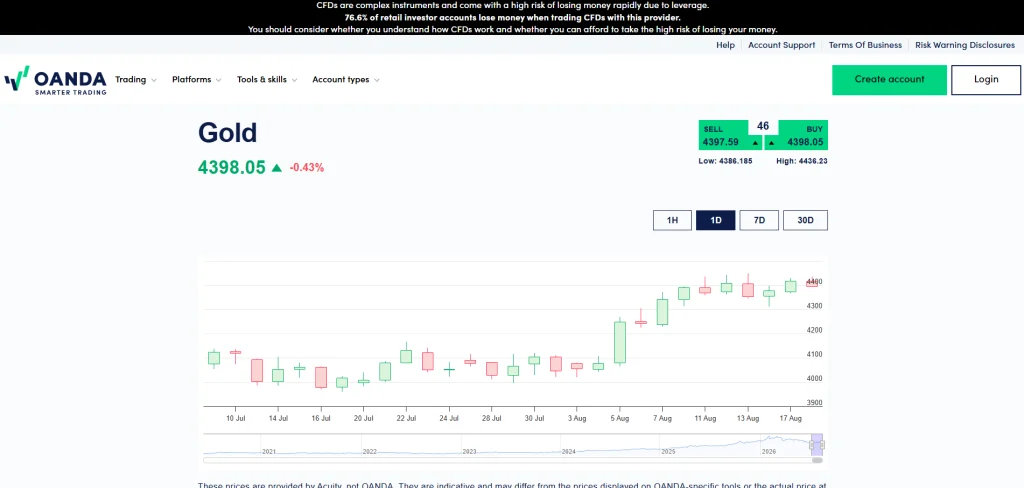Viewport: 1024px width, 488px height.
Task: Click the 2021 label in range navigator
Action: click(268, 451)
